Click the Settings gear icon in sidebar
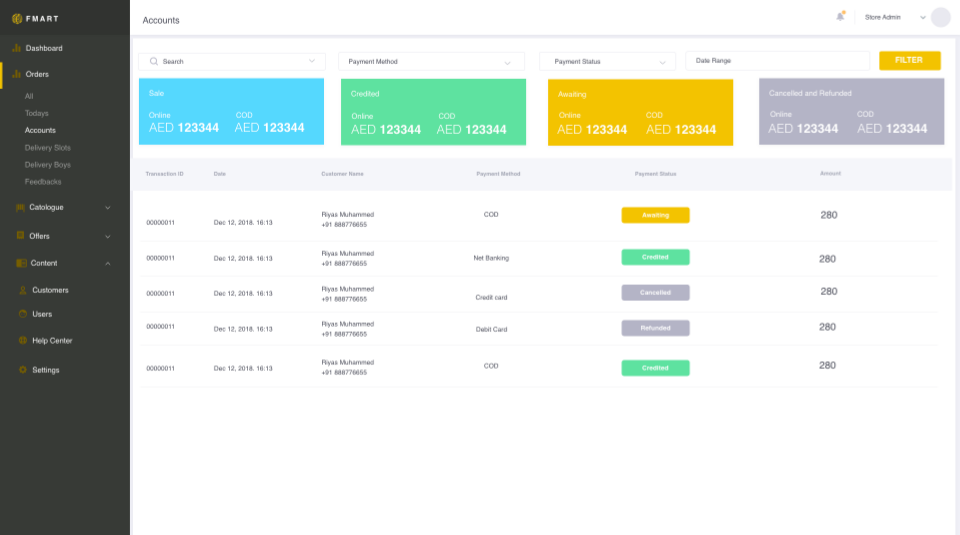The height and width of the screenshot is (535, 960). tap(23, 370)
